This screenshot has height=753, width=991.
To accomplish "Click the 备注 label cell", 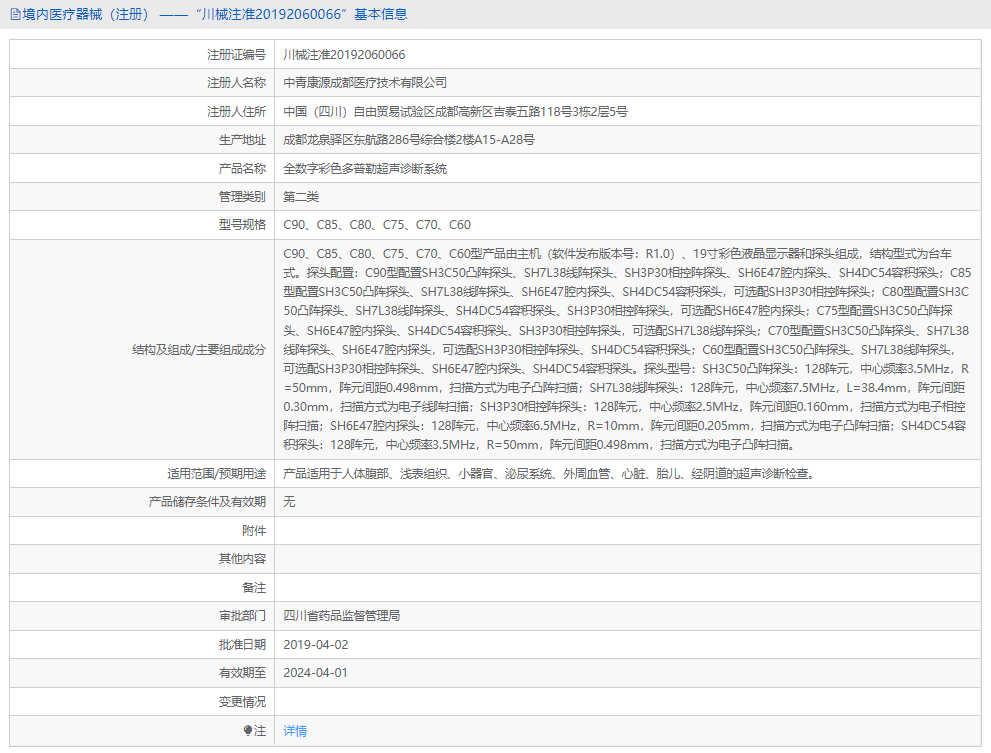I will [142, 587].
